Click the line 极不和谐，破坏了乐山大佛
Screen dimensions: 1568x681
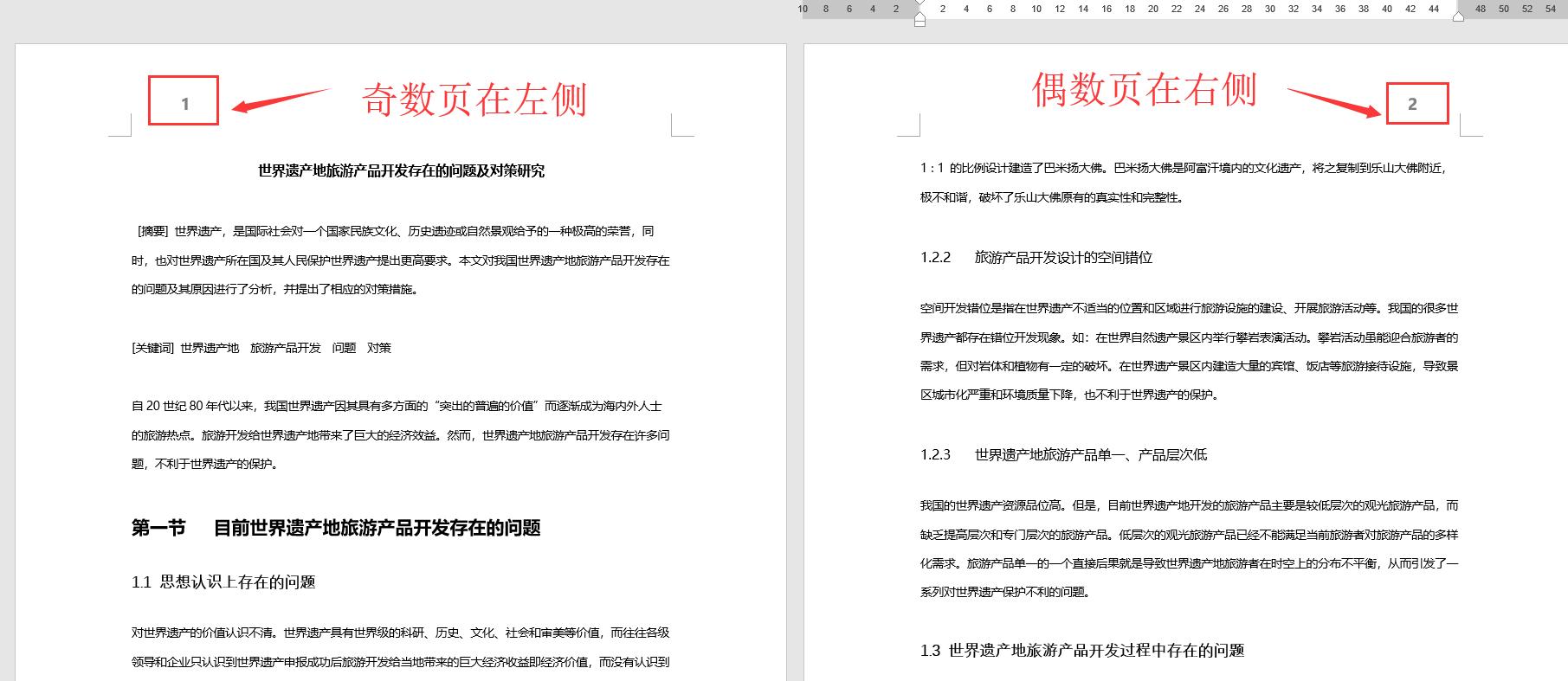1052,197
